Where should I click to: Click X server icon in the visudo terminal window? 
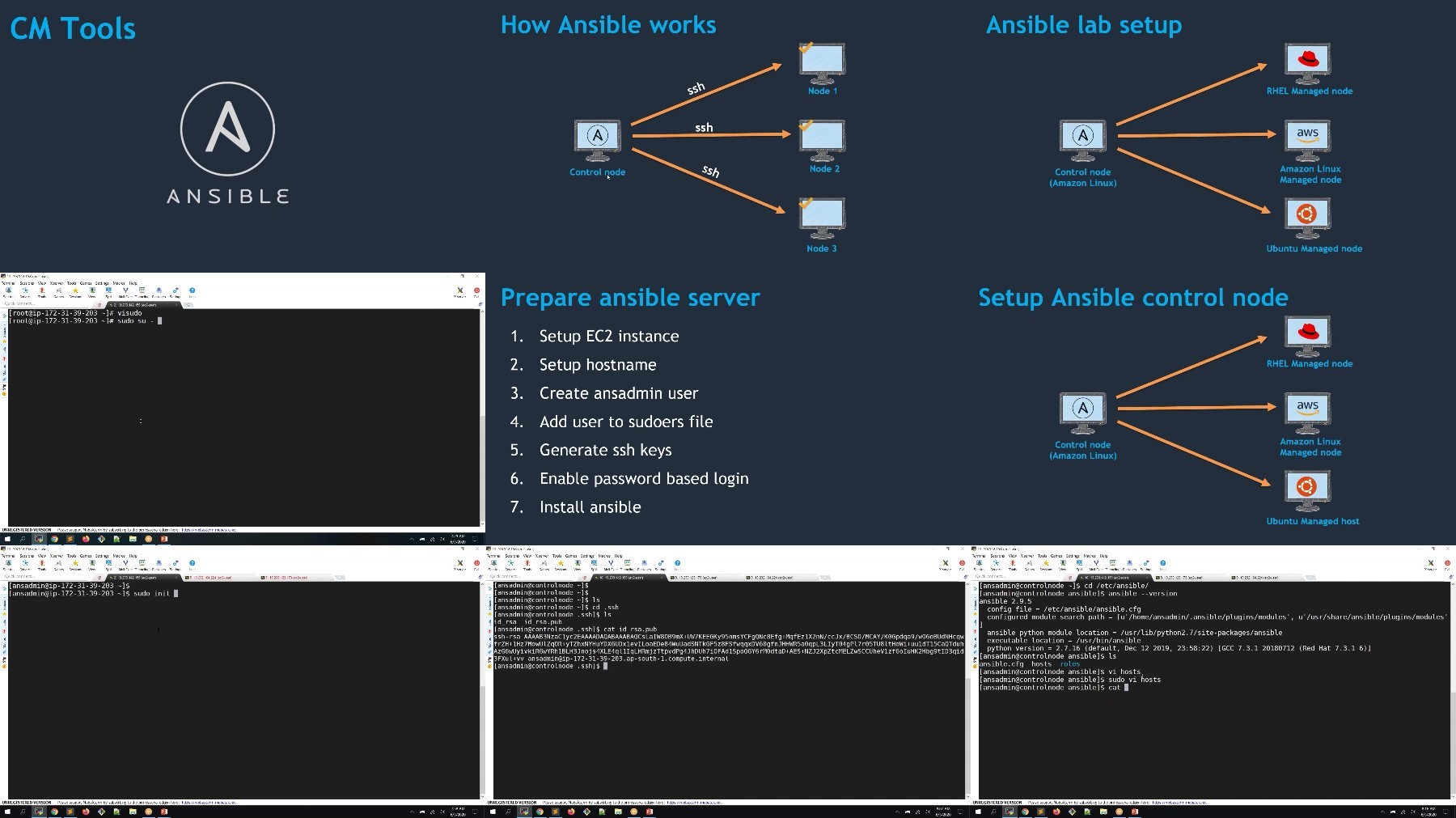pyautogui.click(x=460, y=291)
